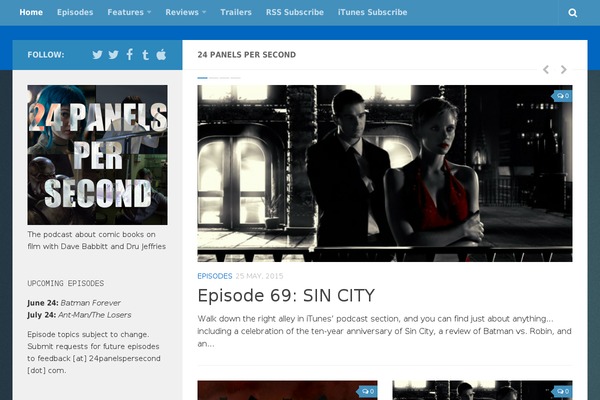The height and width of the screenshot is (400, 600).
Task: Go to previous slide arrow
Action: (x=546, y=69)
